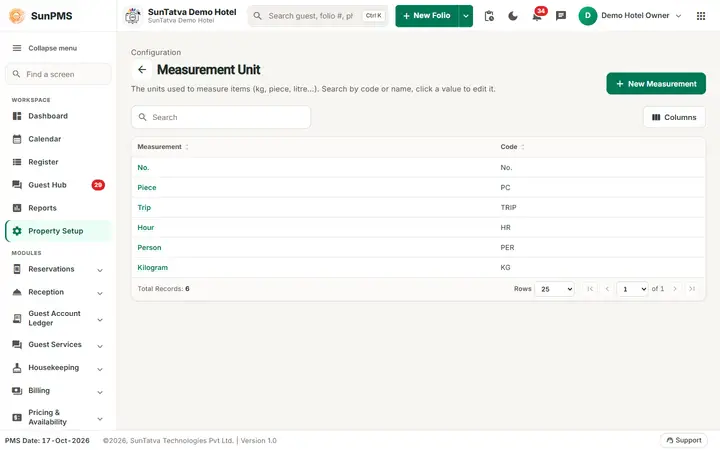Expand the Reception menu chevron

100,293
